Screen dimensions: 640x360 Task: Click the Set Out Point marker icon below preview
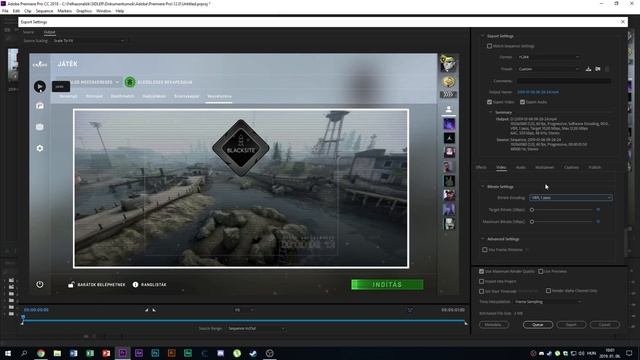coord(154,310)
